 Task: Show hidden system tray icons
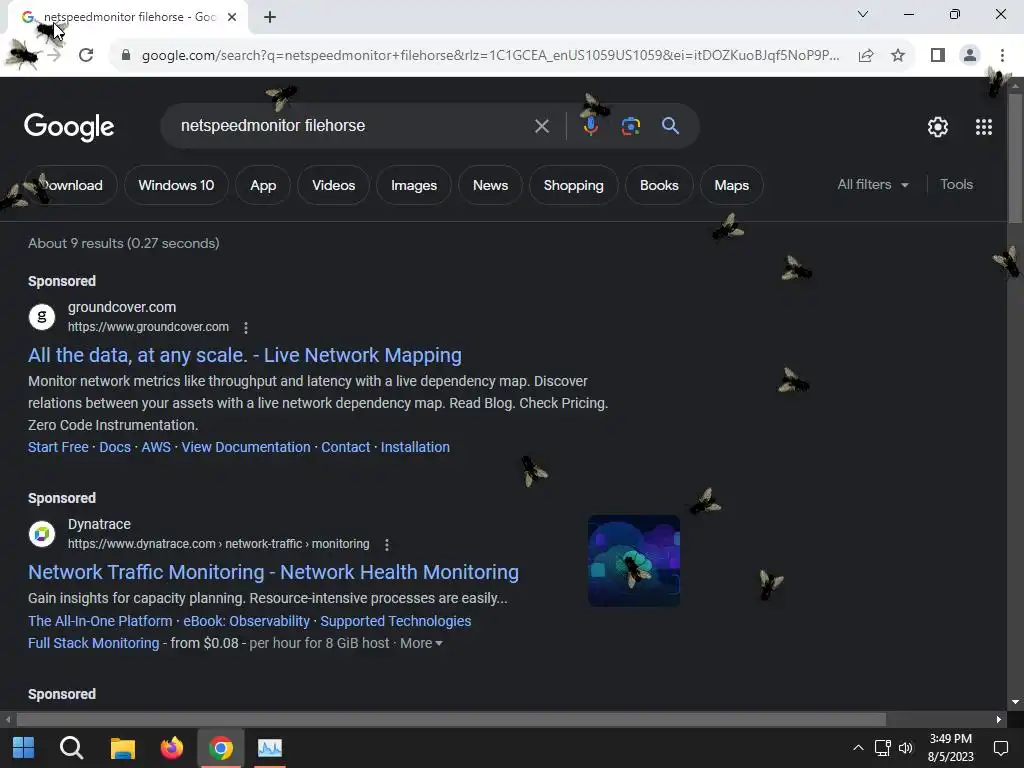(x=858, y=748)
